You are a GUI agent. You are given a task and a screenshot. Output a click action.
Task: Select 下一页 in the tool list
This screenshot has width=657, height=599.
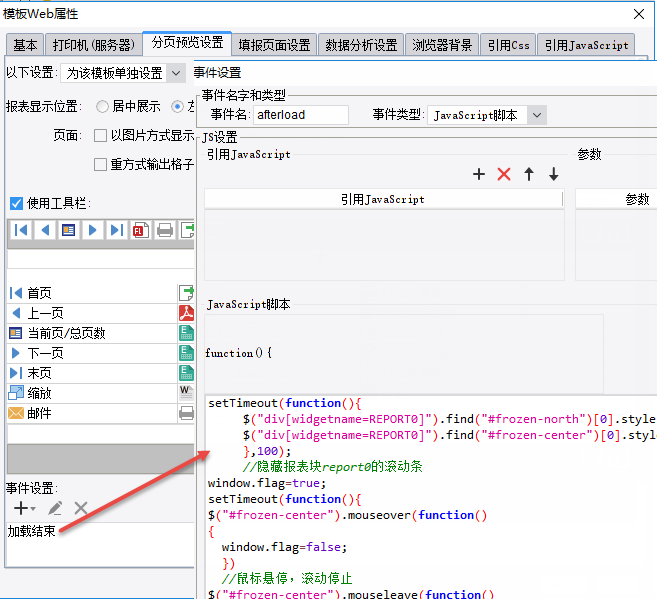[x=92, y=353]
